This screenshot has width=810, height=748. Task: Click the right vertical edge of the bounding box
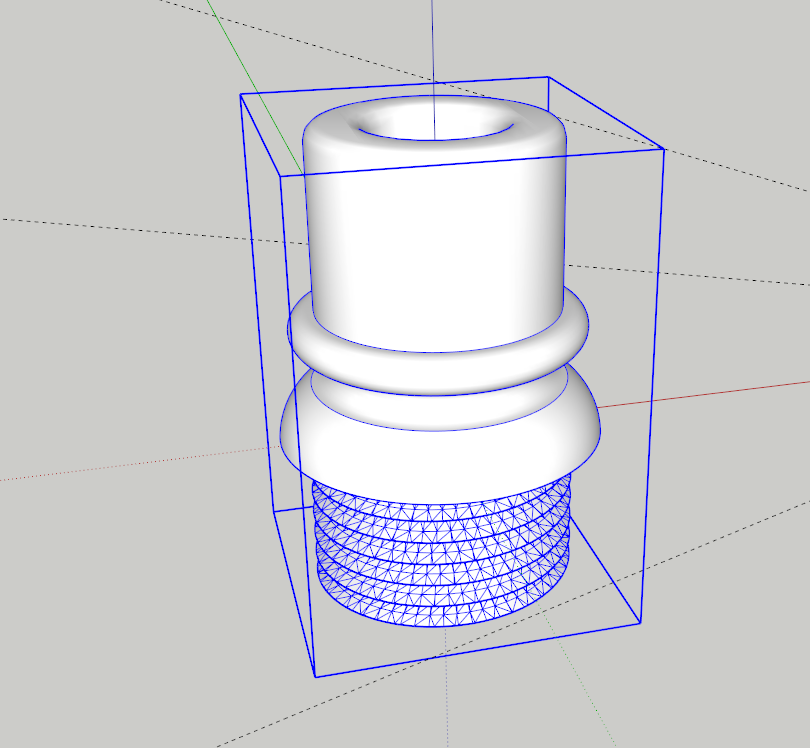[x=650, y=400]
